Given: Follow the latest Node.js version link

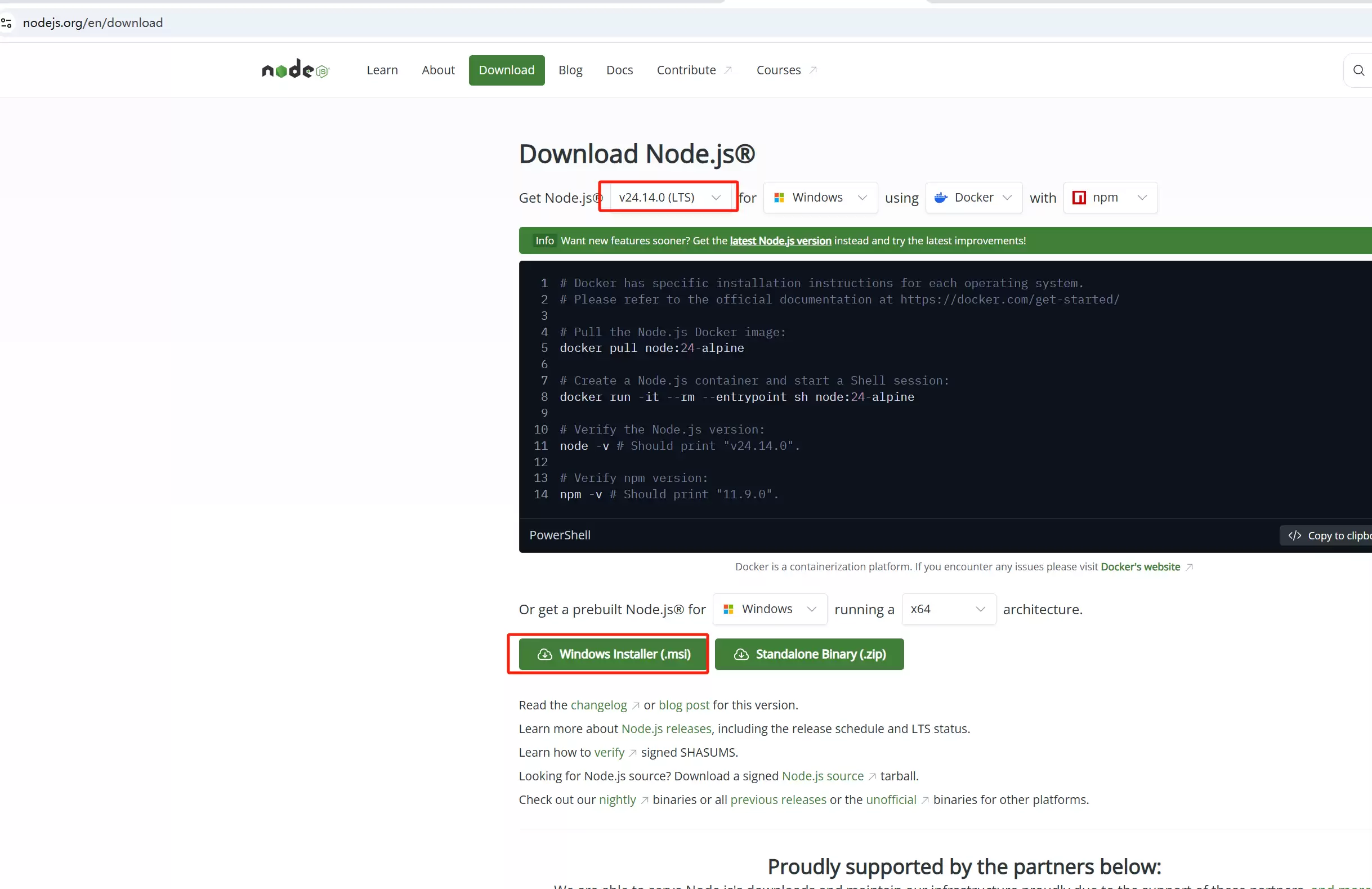Looking at the screenshot, I should click(x=780, y=241).
